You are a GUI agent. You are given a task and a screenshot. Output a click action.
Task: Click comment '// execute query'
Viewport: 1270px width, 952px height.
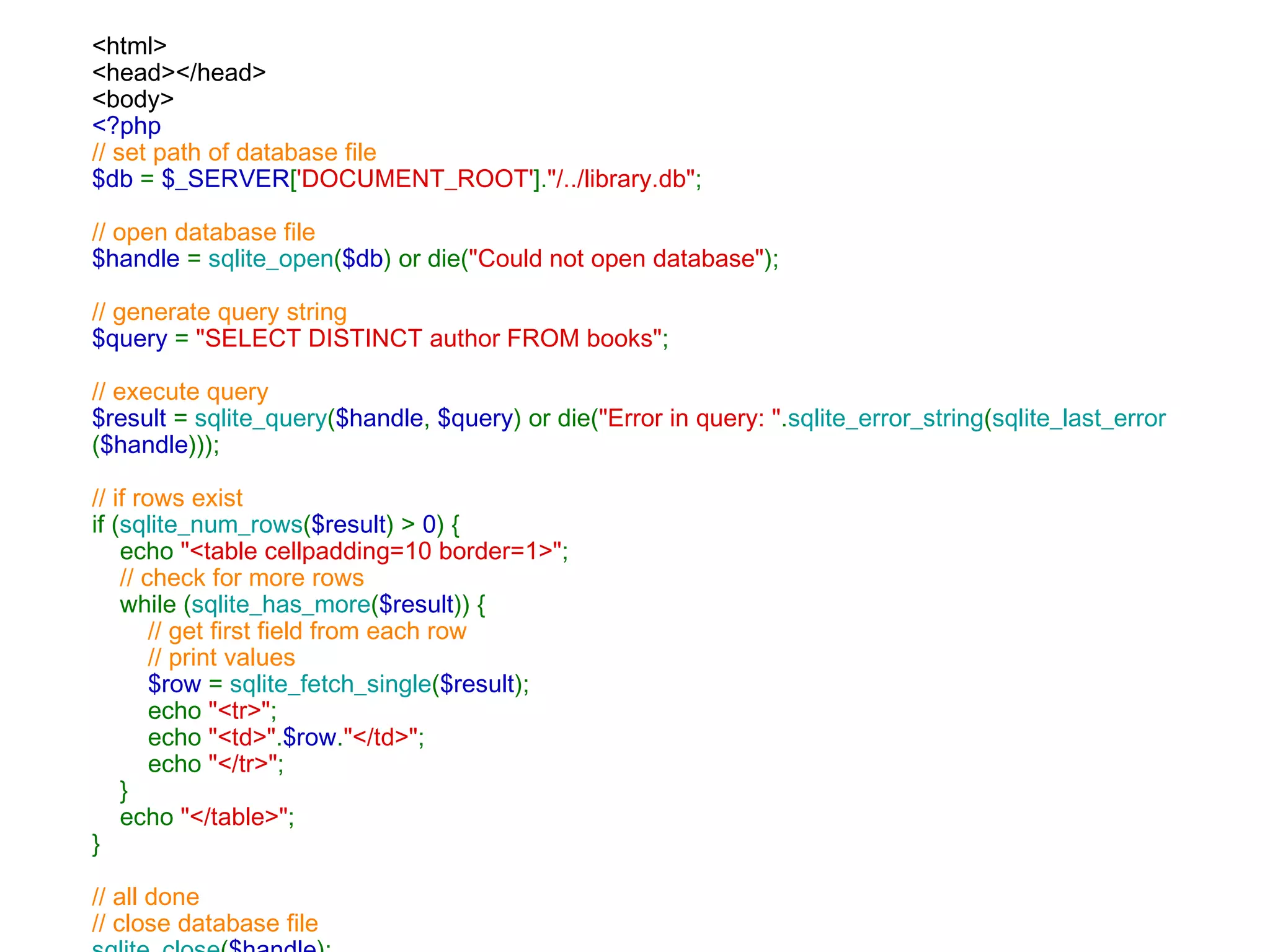tap(180, 392)
